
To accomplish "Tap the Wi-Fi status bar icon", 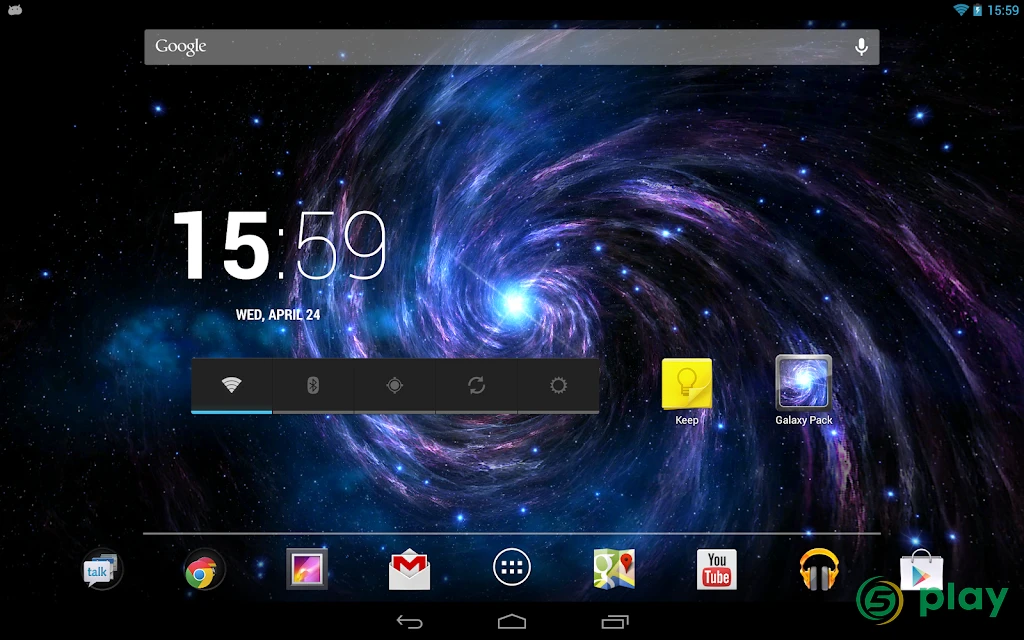I will pyautogui.click(x=961, y=10).
